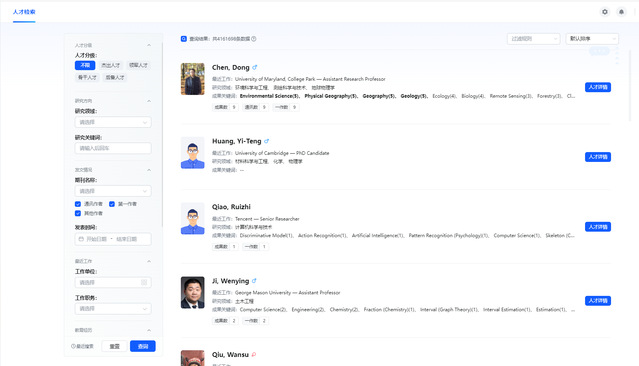
Task: Open the 工作单位 selector
Action: tap(113, 282)
